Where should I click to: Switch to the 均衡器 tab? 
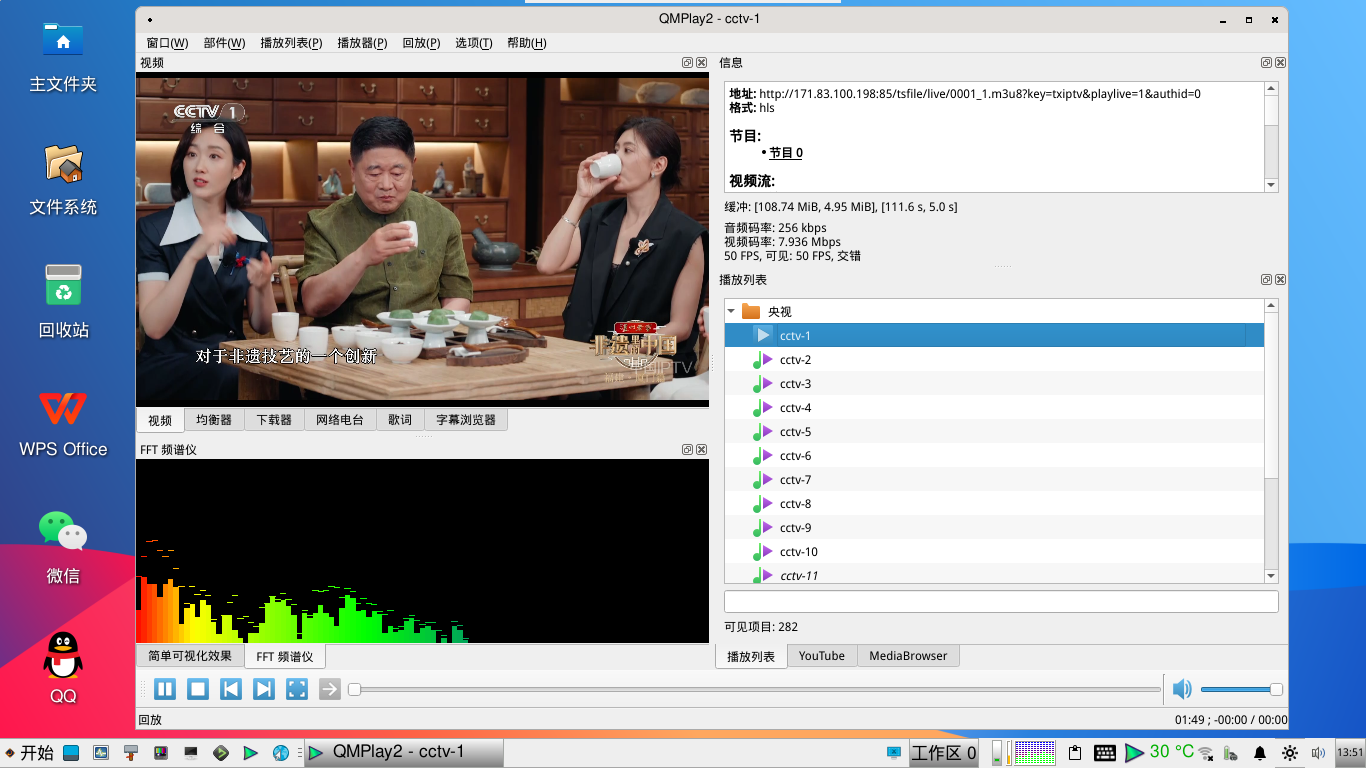pyautogui.click(x=213, y=419)
